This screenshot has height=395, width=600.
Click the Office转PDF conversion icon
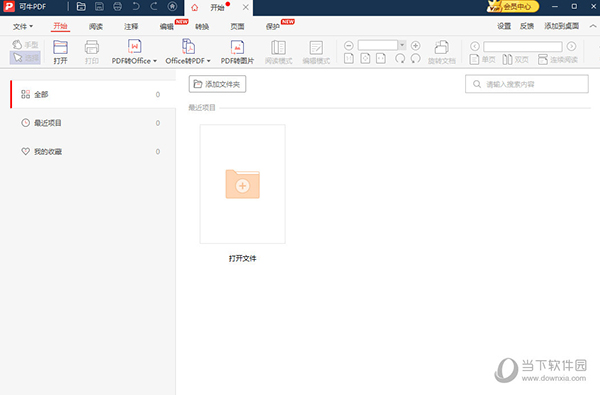point(188,47)
